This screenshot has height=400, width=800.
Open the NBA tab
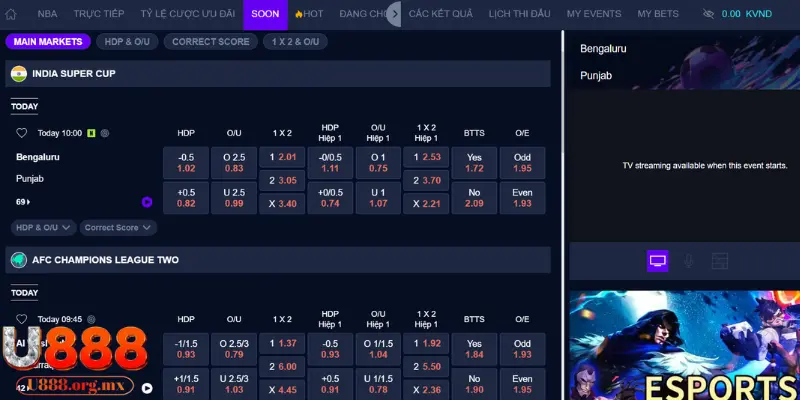47,14
